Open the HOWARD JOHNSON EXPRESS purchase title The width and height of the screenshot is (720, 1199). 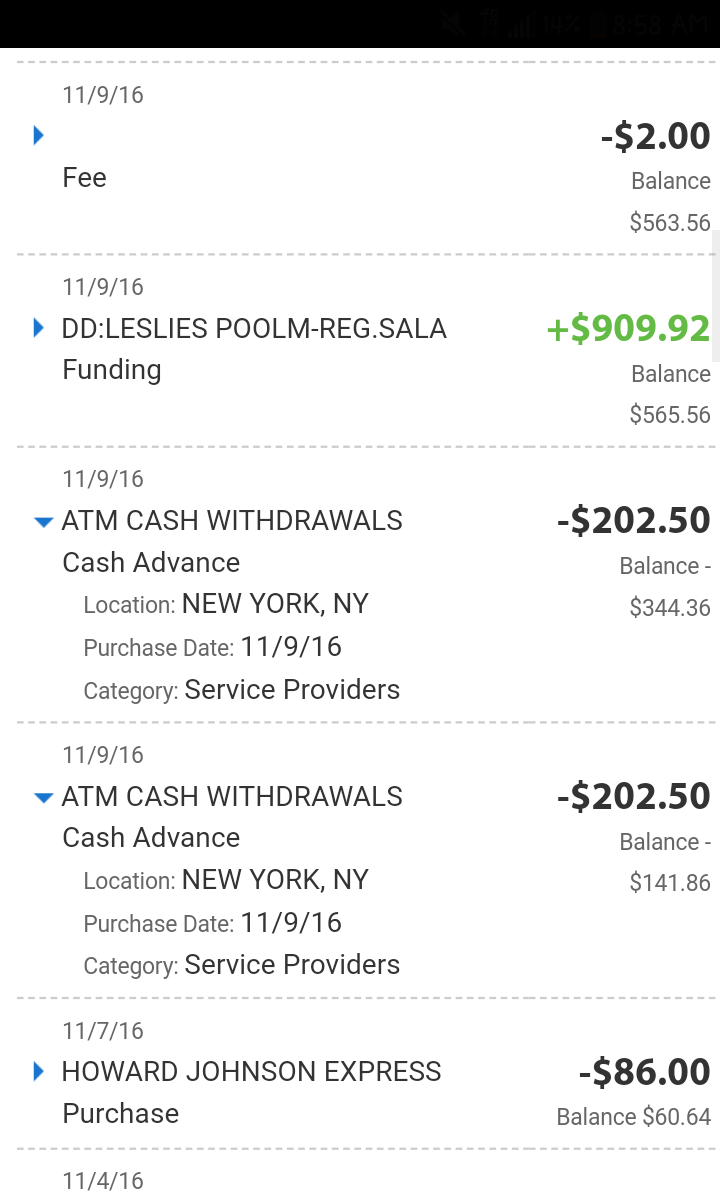pyautogui.click(x=251, y=1072)
